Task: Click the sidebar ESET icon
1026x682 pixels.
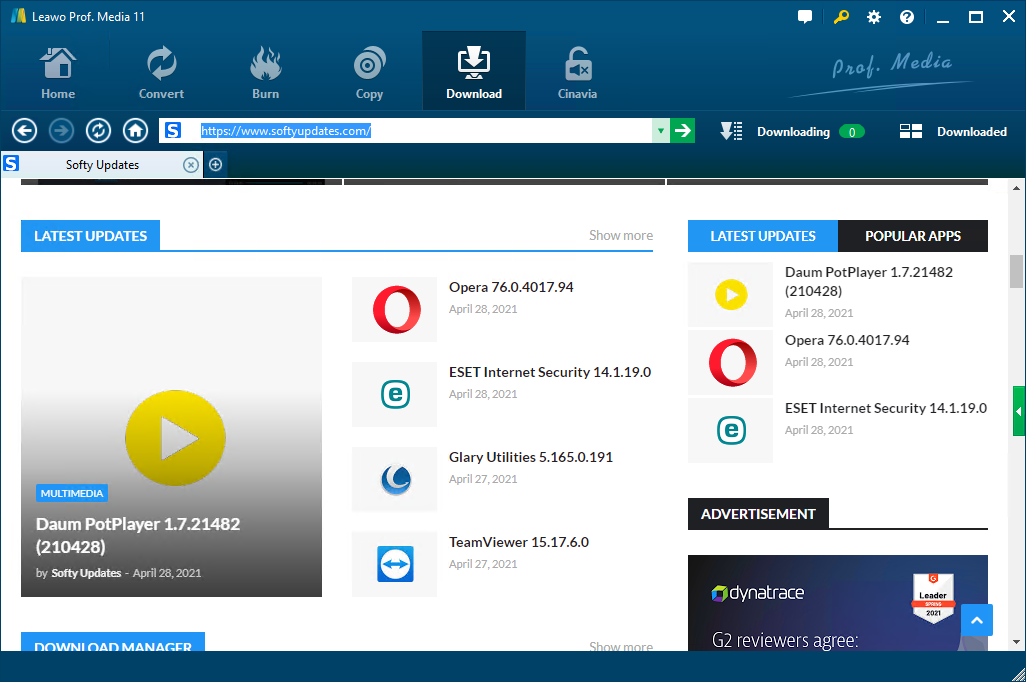Action: (730, 431)
